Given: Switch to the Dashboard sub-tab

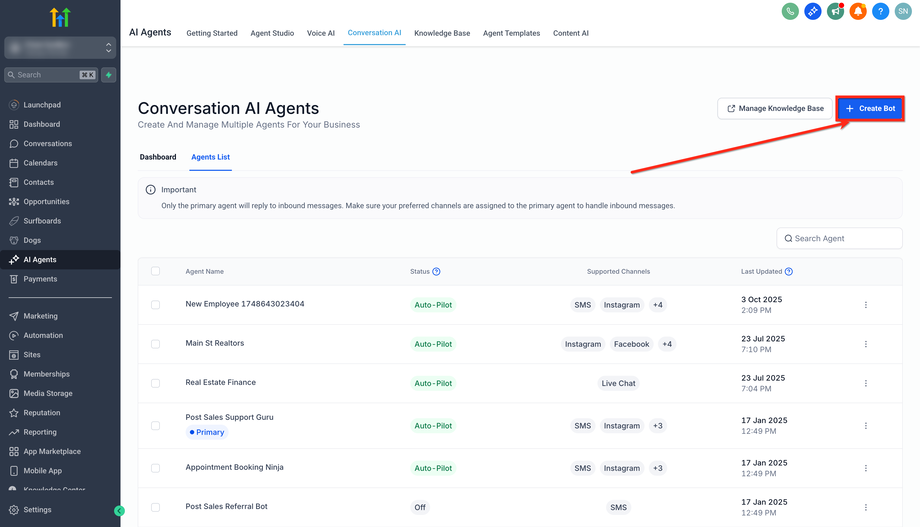Looking at the screenshot, I should pos(158,157).
